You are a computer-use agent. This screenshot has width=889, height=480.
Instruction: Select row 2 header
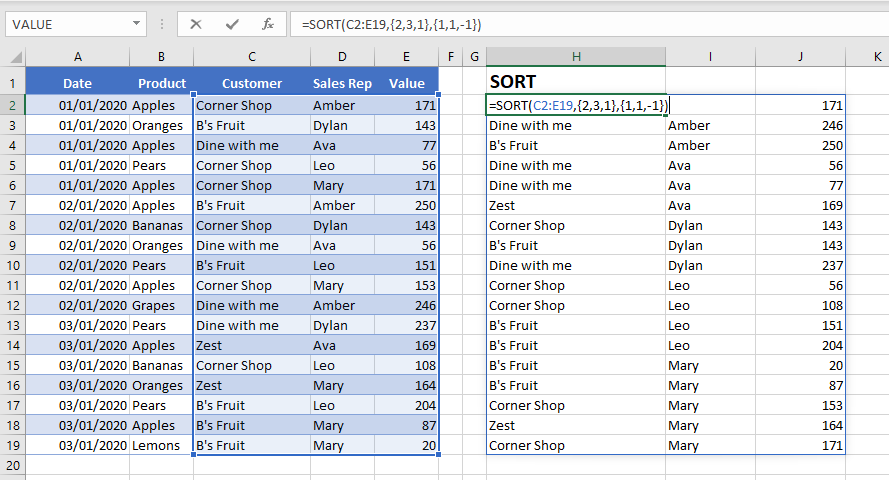[12, 105]
